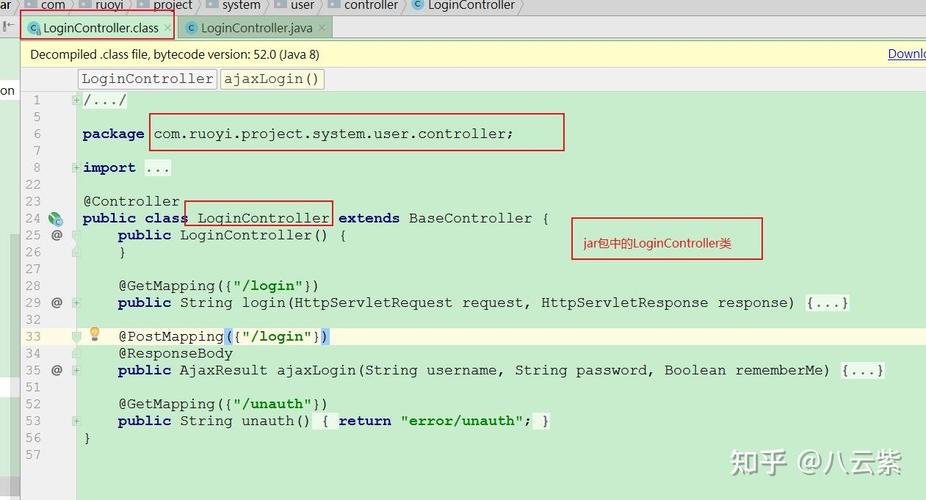Click the Java file icon on LoginController.java tab

(191, 28)
